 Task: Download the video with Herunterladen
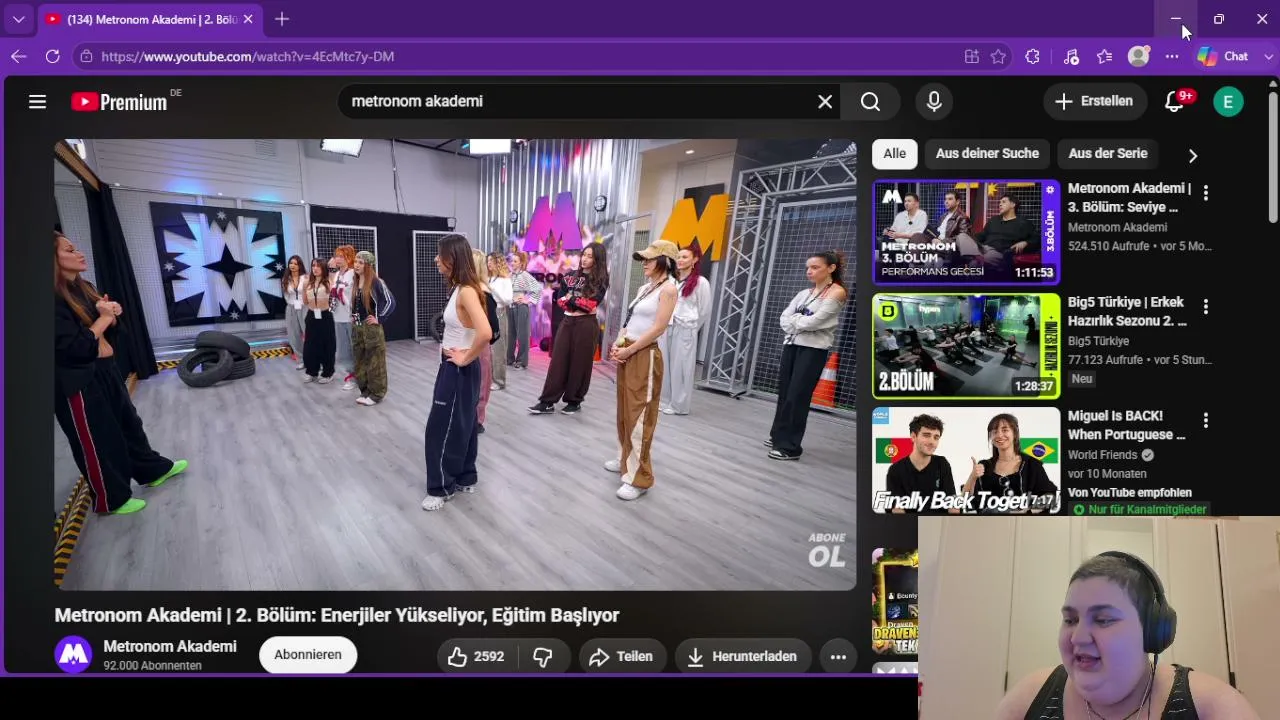tap(742, 656)
